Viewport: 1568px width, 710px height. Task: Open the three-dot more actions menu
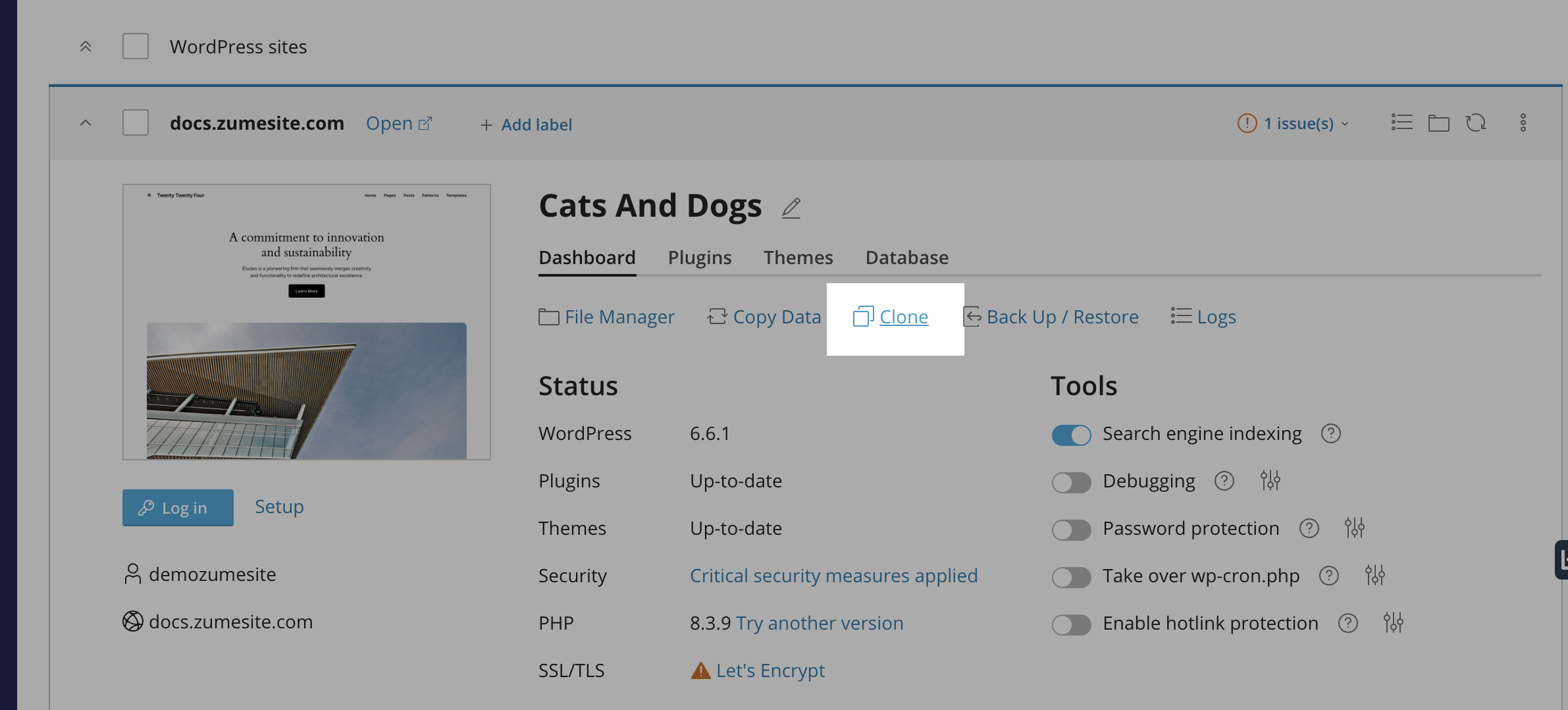pos(1523,123)
